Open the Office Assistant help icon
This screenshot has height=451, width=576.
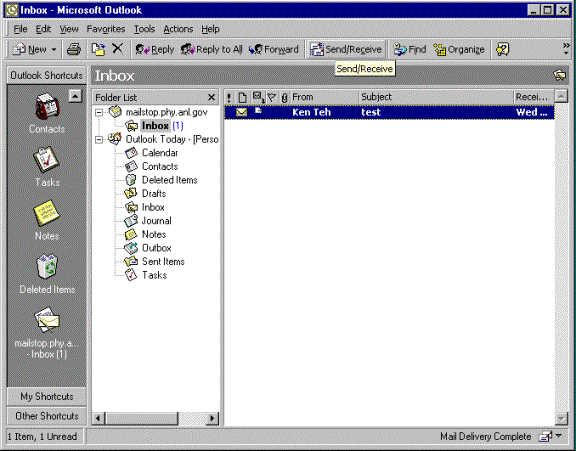pos(503,49)
